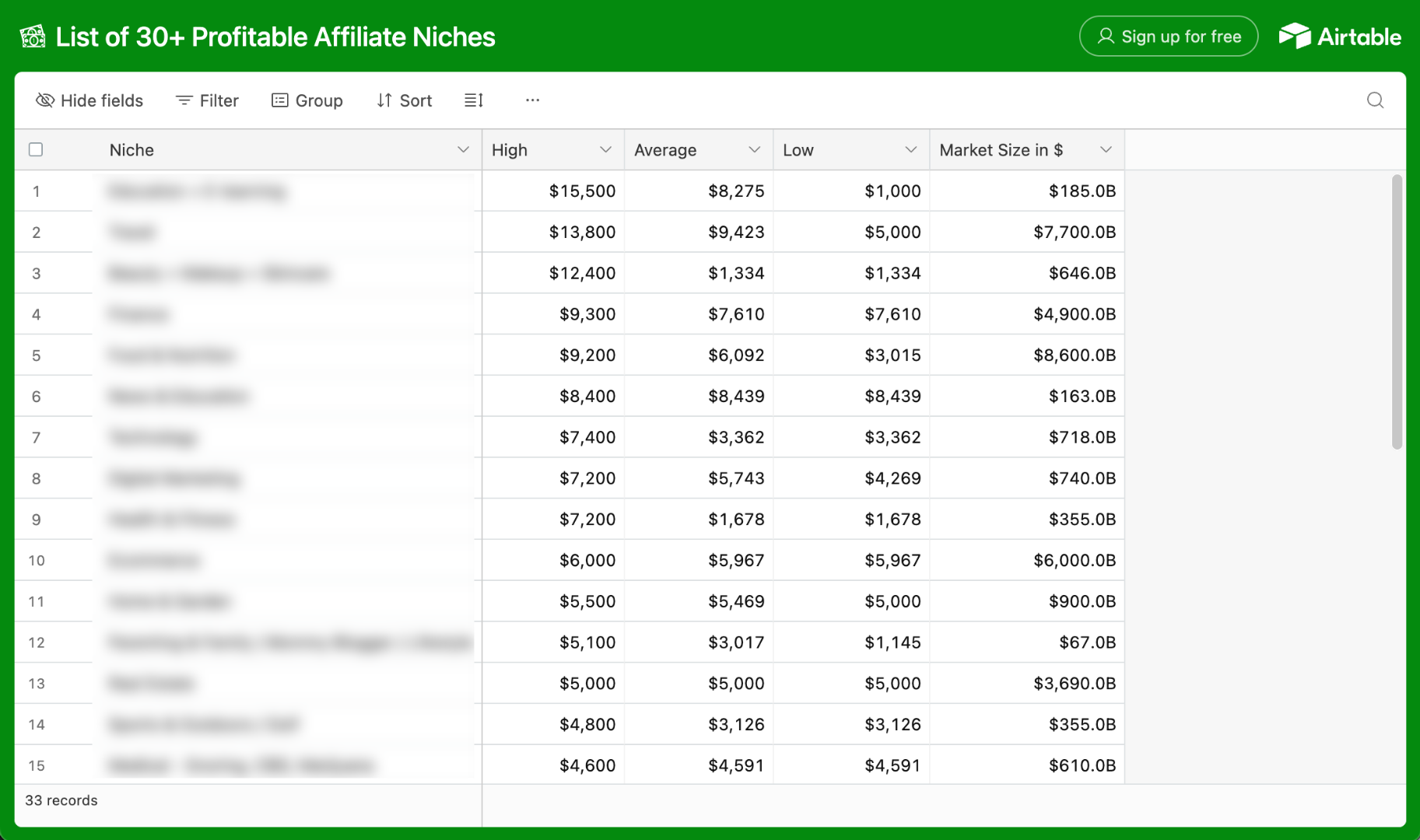Click the search magnifier icon
The width and height of the screenshot is (1420, 840).
coord(1375,100)
